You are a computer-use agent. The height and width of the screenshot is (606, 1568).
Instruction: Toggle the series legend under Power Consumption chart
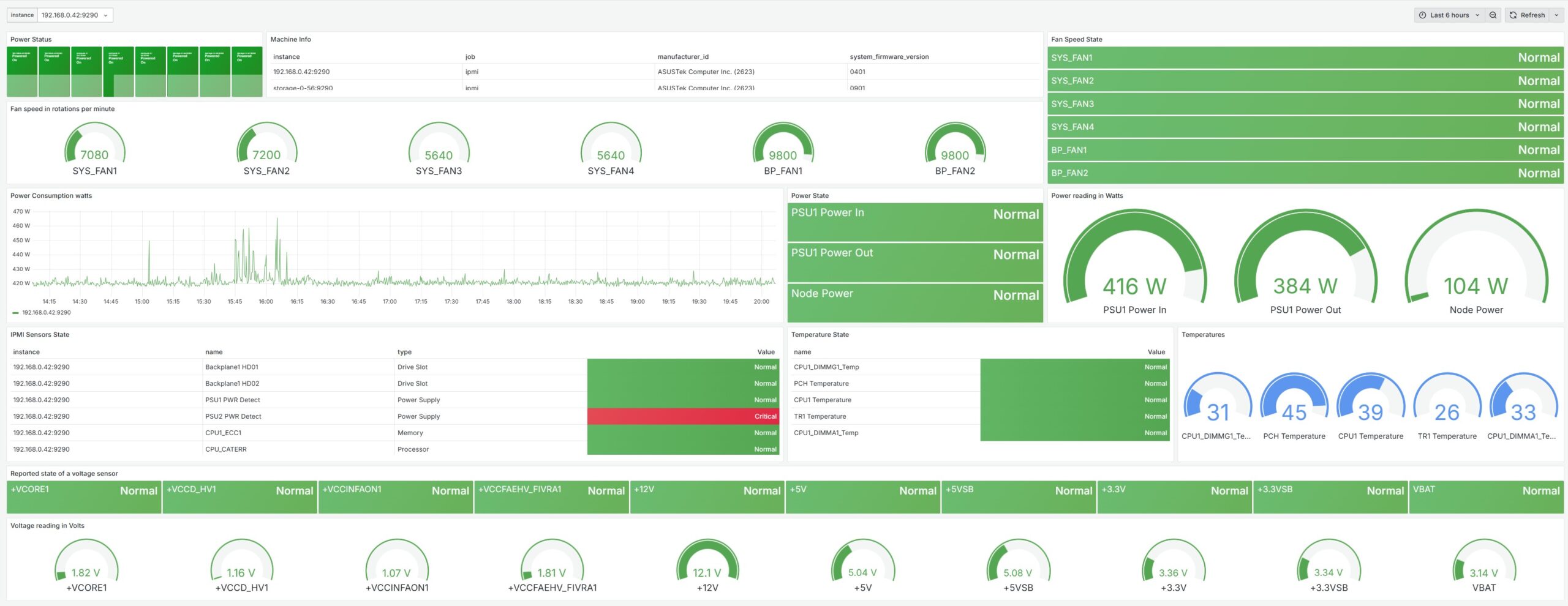pyautogui.click(x=46, y=313)
